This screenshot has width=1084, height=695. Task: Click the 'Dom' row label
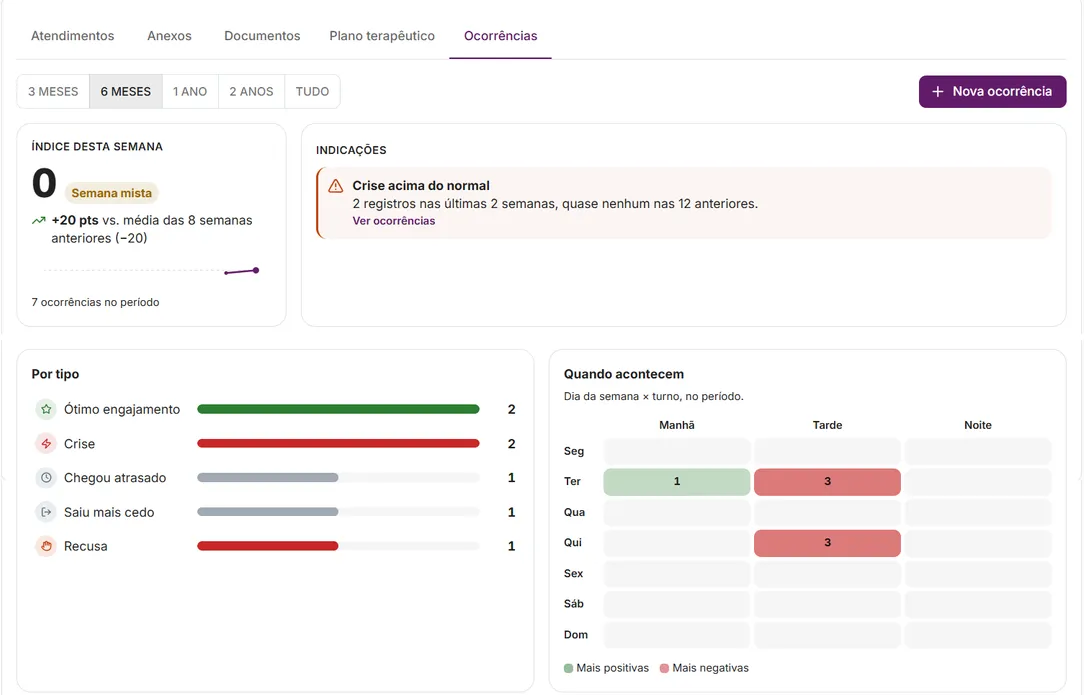[x=576, y=634]
